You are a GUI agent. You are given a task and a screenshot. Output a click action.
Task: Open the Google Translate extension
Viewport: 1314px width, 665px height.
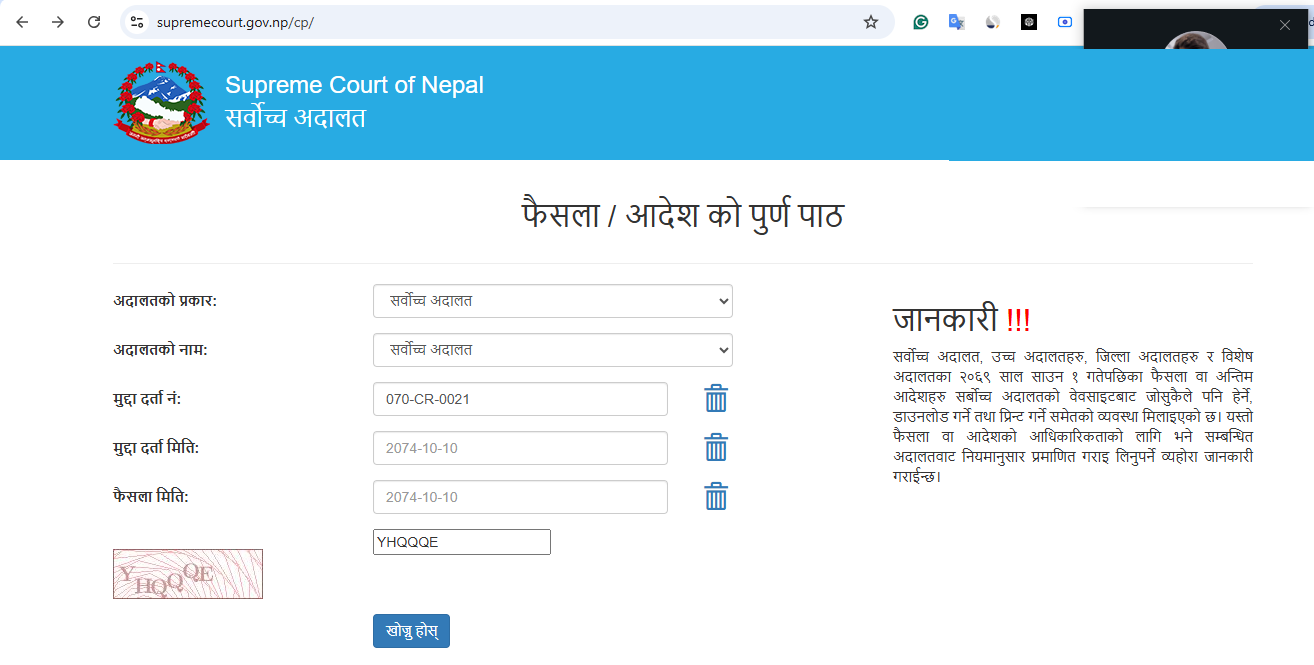[957, 22]
